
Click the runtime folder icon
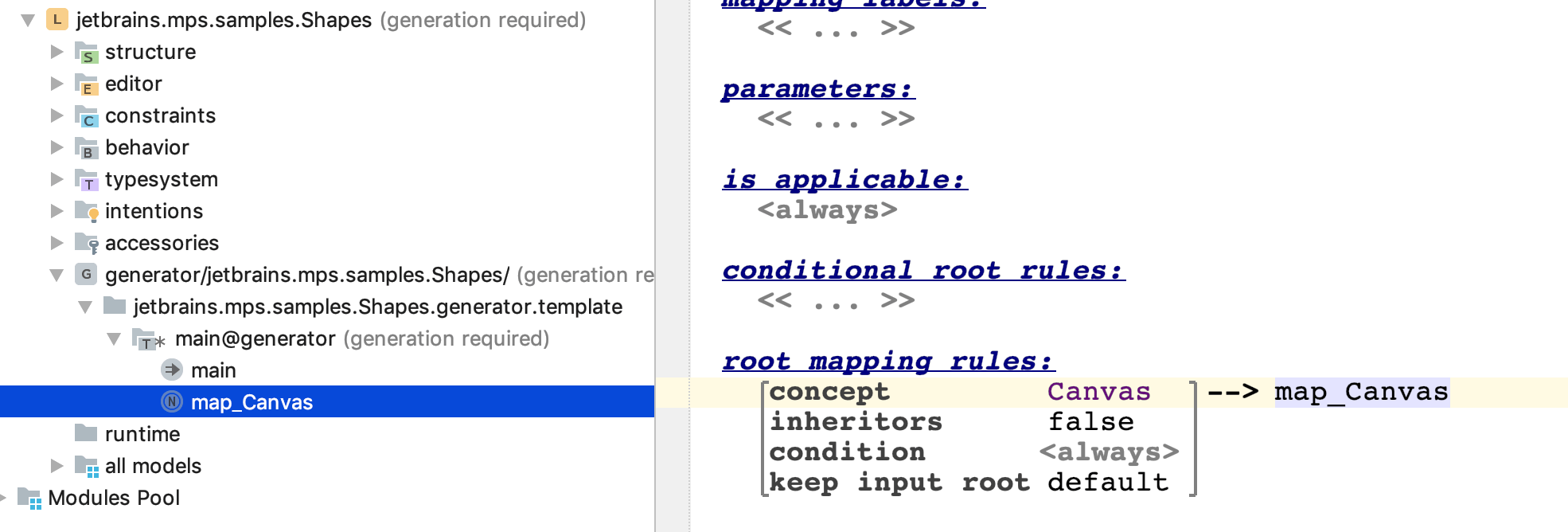click(86, 433)
